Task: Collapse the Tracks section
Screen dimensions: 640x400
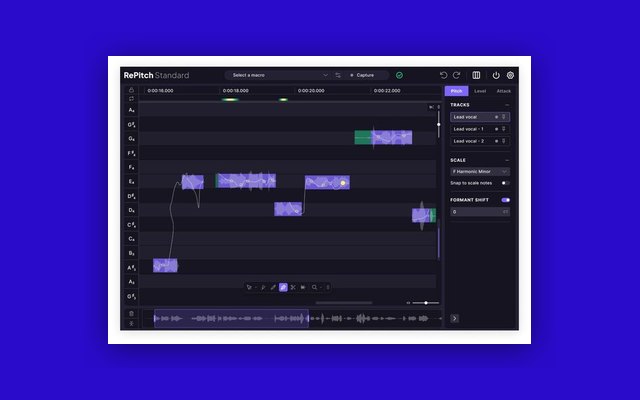Action: coord(507,105)
